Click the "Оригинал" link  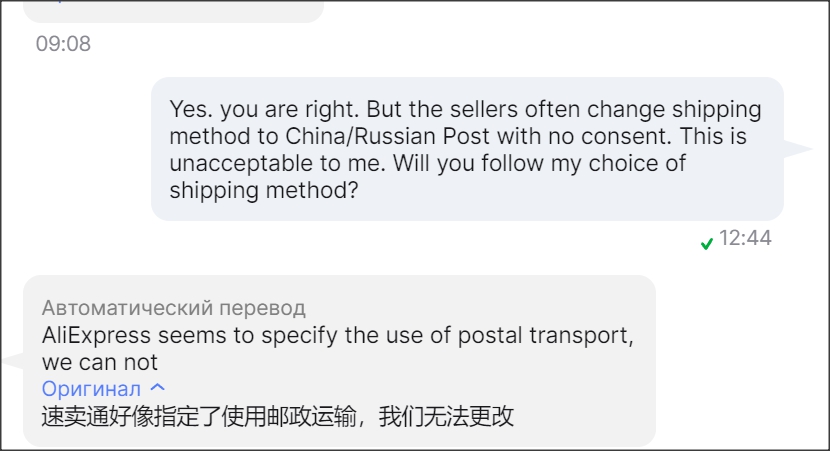point(92,388)
